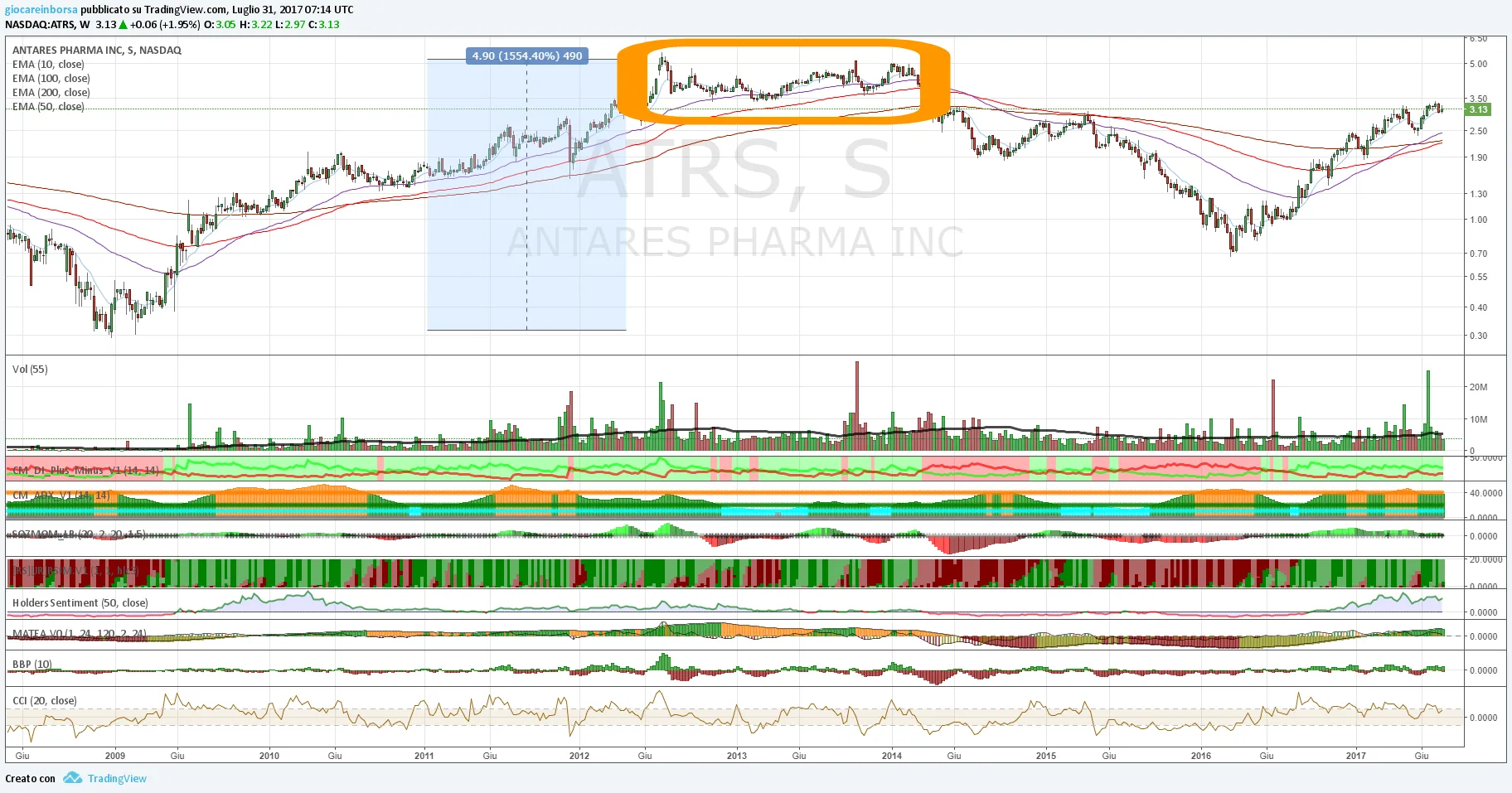The image size is (1512, 793).
Task: Select the EMA (10, close) indicator label
Action: [48, 65]
